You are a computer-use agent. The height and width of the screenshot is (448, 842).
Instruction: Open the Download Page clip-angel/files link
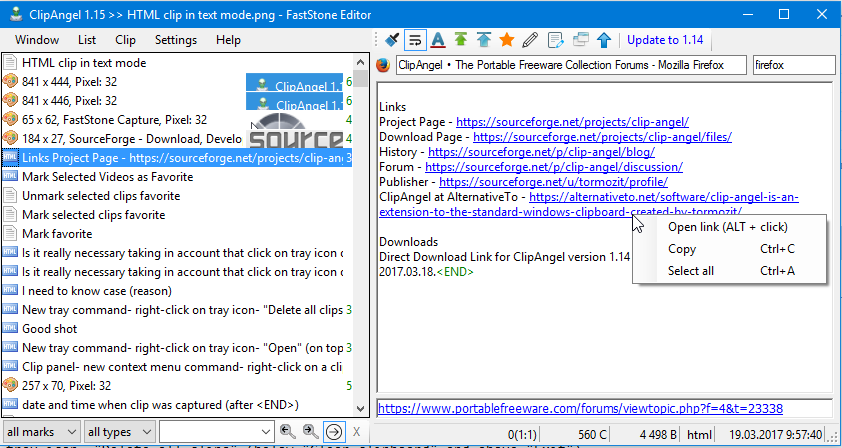(x=603, y=137)
